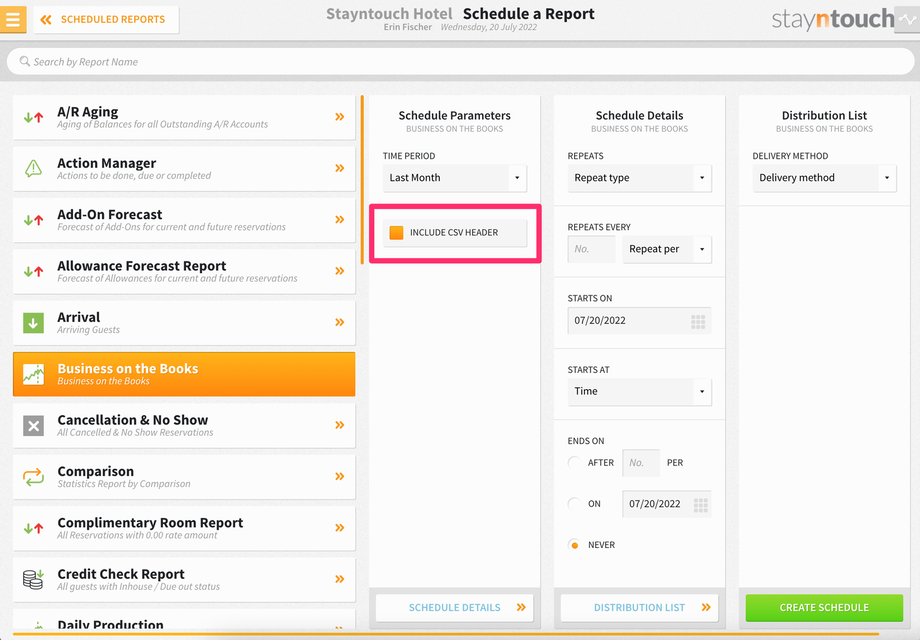Select the Ends On date radio button
This screenshot has width=920, height=640.
[x=574, y=504]
